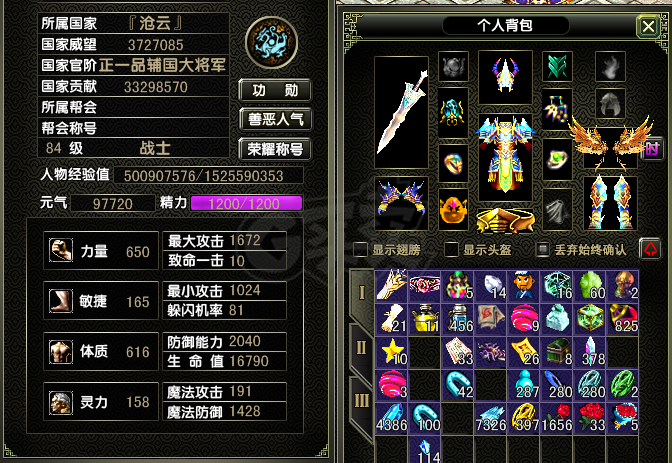Click the equipped boots slot
The image size is (672, 463).
pyautogui.click(x=610, y=203)
